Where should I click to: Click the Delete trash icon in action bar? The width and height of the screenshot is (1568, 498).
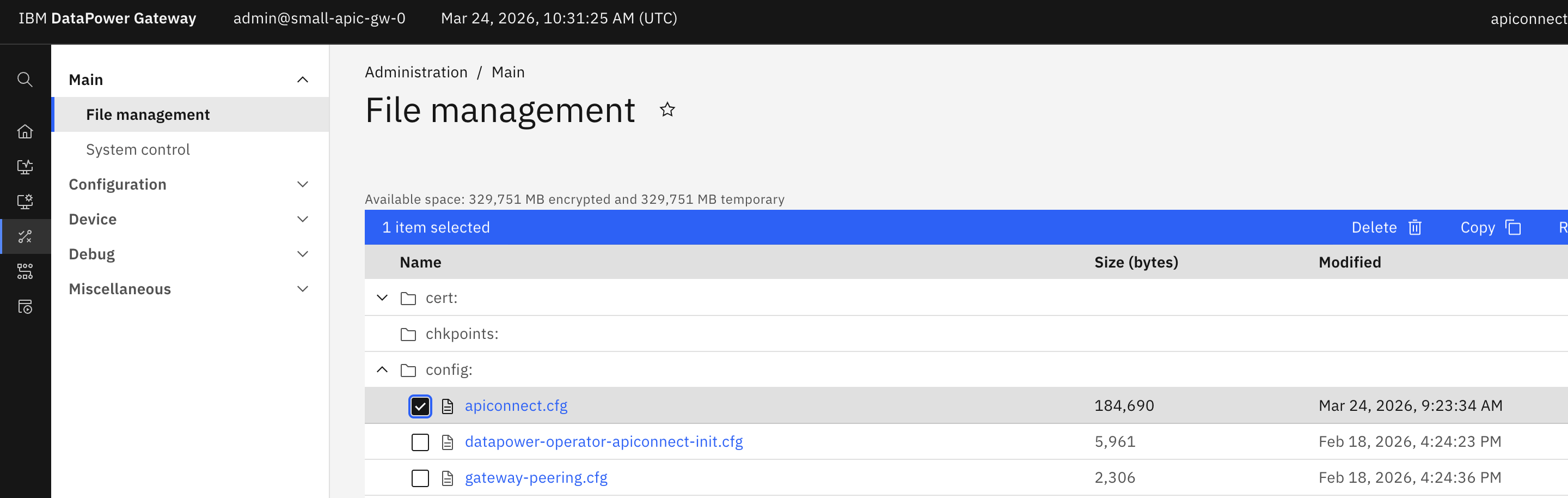(1414, 227)
